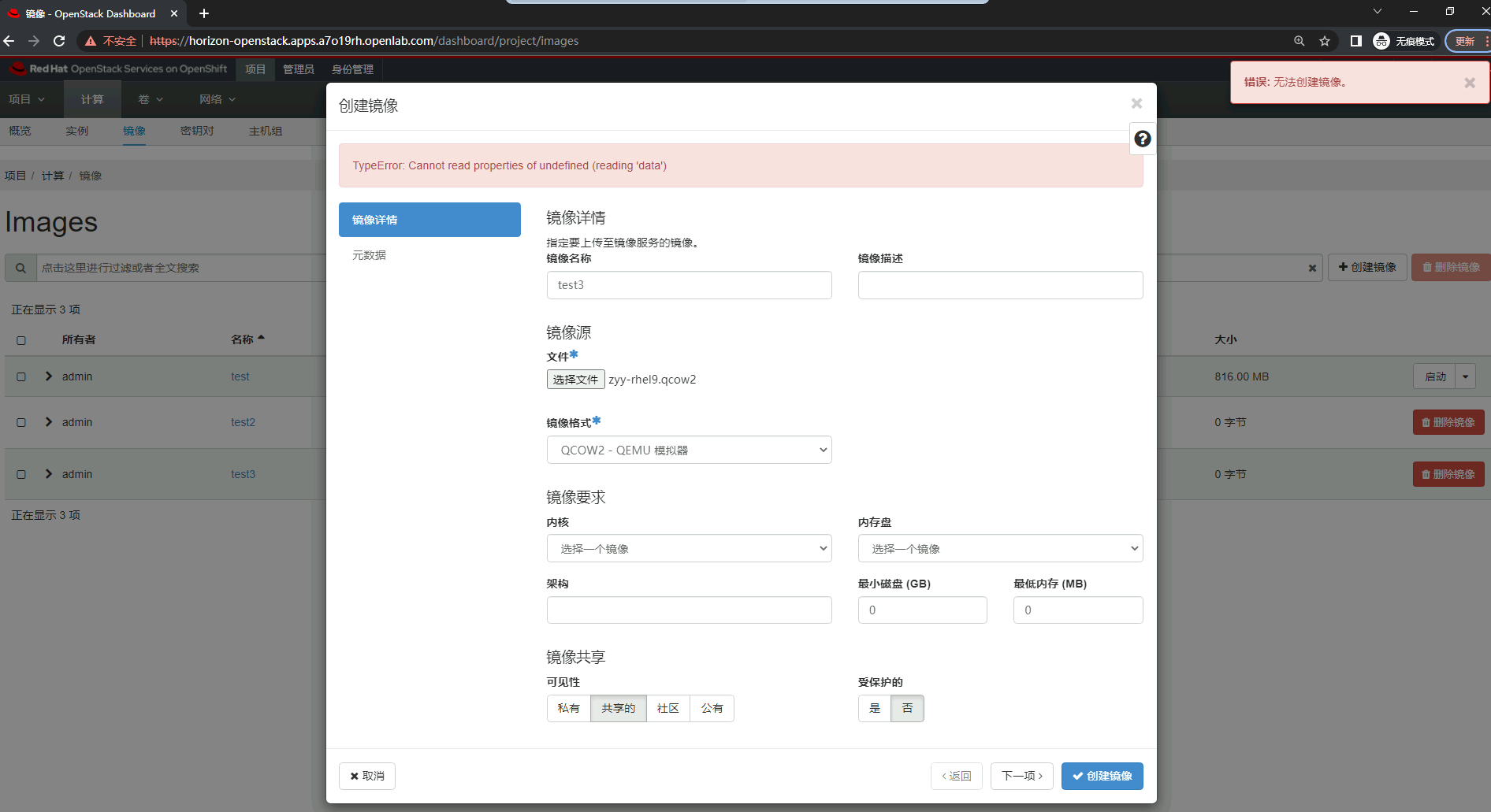Check the checkbox for image test2

(21, 423)
